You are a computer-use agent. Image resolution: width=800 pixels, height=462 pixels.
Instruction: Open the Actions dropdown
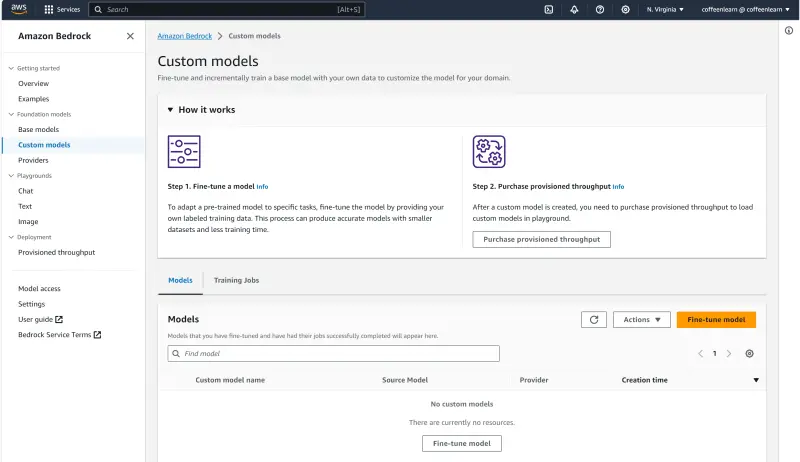(x=641, y=320)
